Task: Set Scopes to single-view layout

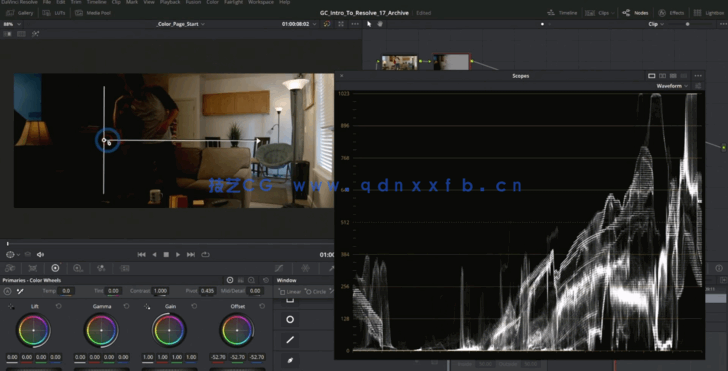Action: pyautogui.click(x=651, y=76)
